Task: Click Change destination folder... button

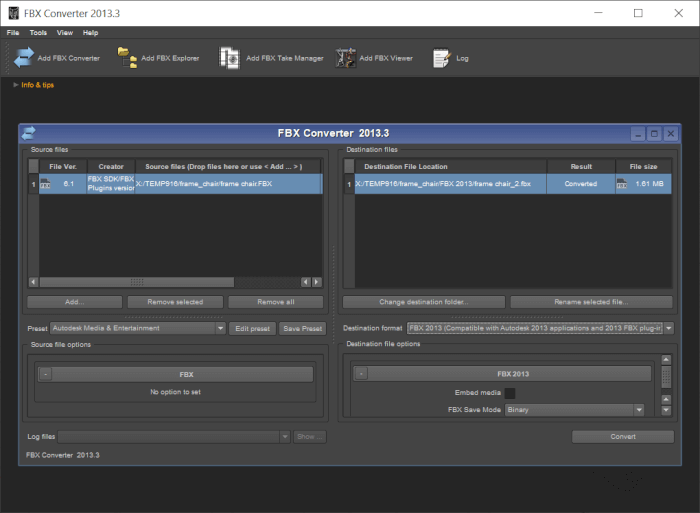Action: point(424,302)
